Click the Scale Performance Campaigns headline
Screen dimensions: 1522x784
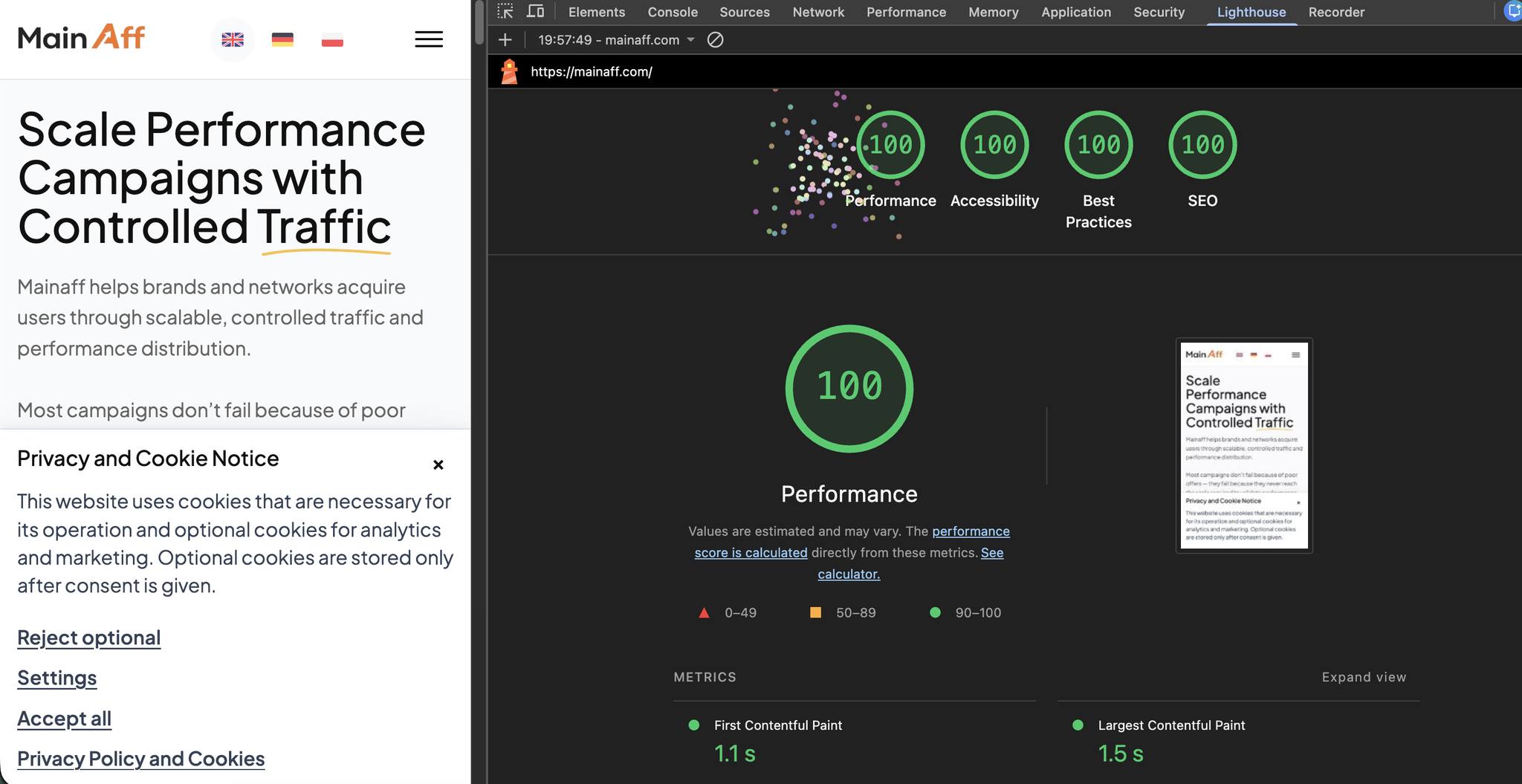(x=221, y=178)
